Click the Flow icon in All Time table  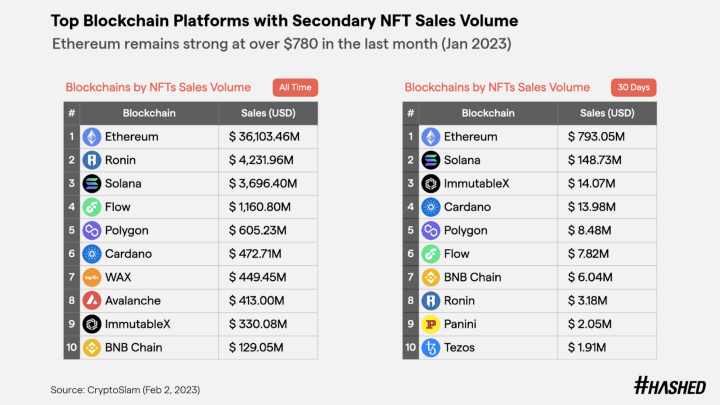click(x=92, y=207)
